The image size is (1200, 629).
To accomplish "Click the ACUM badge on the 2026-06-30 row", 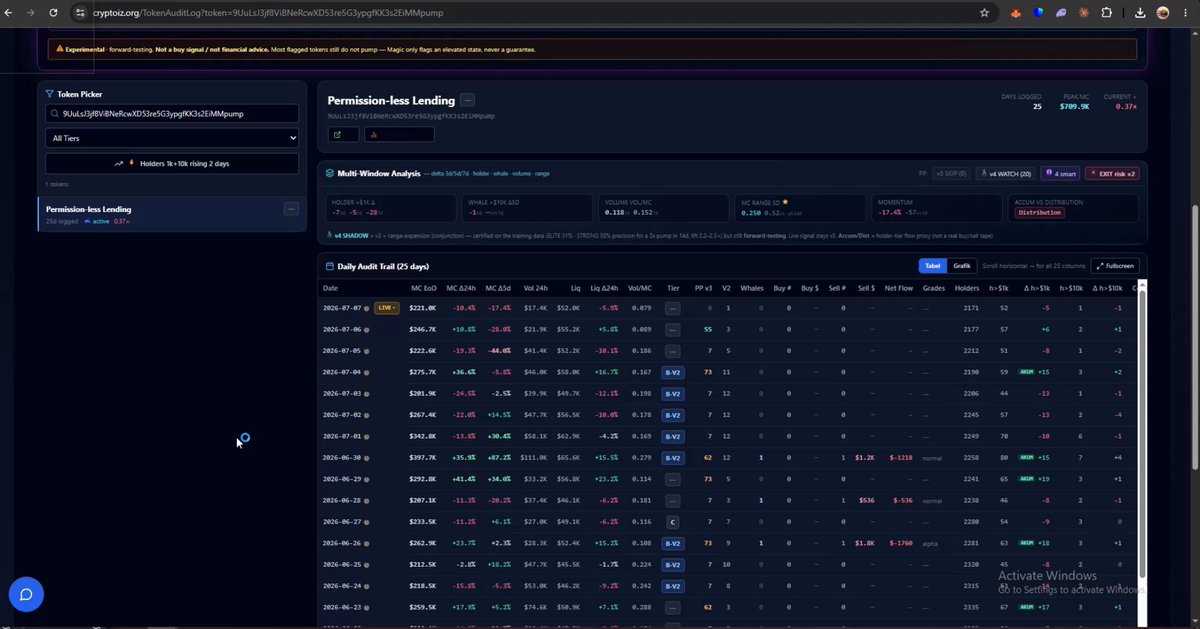I will (x=1027, y=458).
